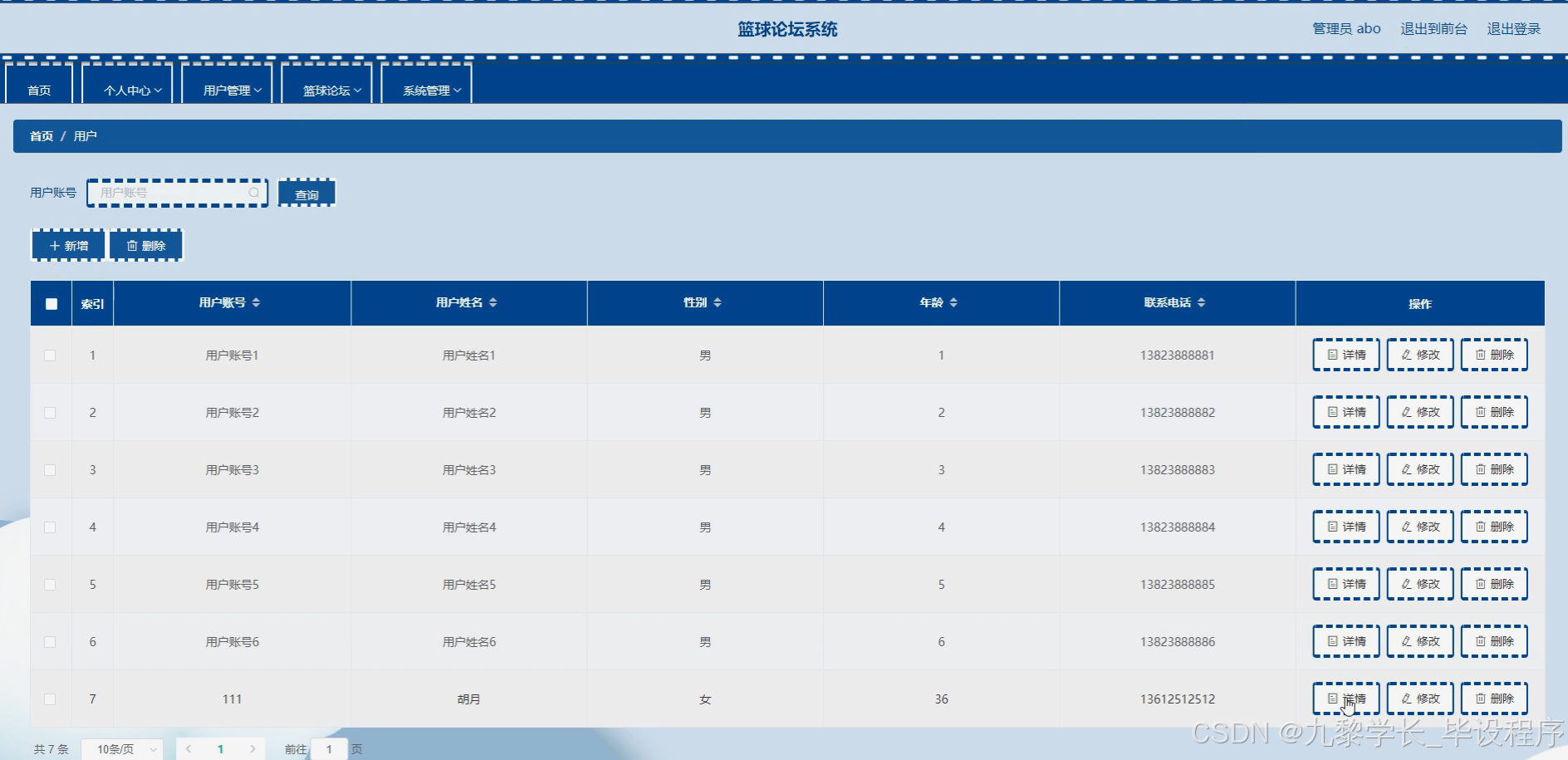Click 删除 for 用户账号1 row
The height and width of the screenshot is (760, 1568).
click(1494, 355)
